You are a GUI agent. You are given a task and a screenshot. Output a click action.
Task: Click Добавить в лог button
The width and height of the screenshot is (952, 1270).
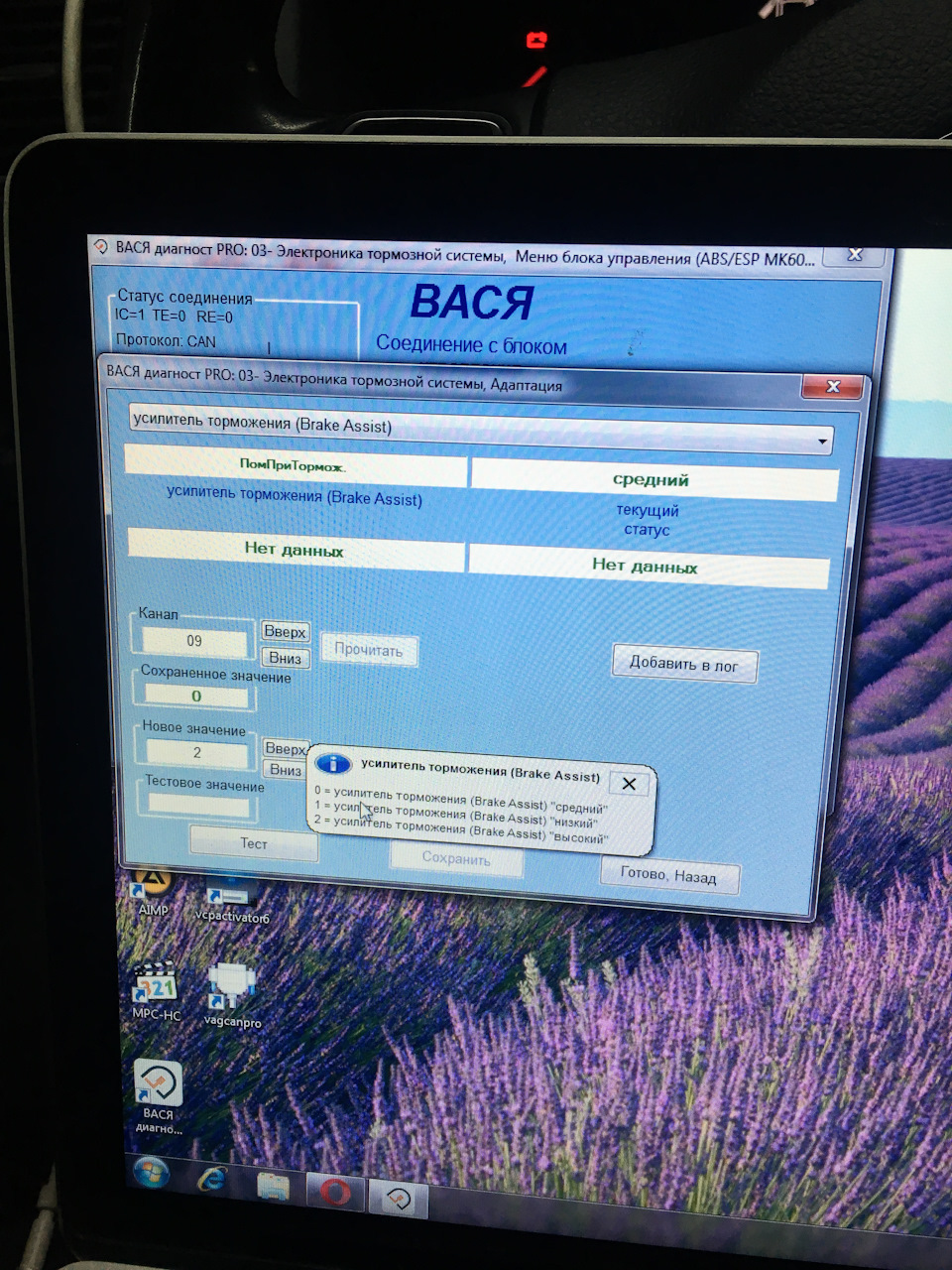click(684, 664)
